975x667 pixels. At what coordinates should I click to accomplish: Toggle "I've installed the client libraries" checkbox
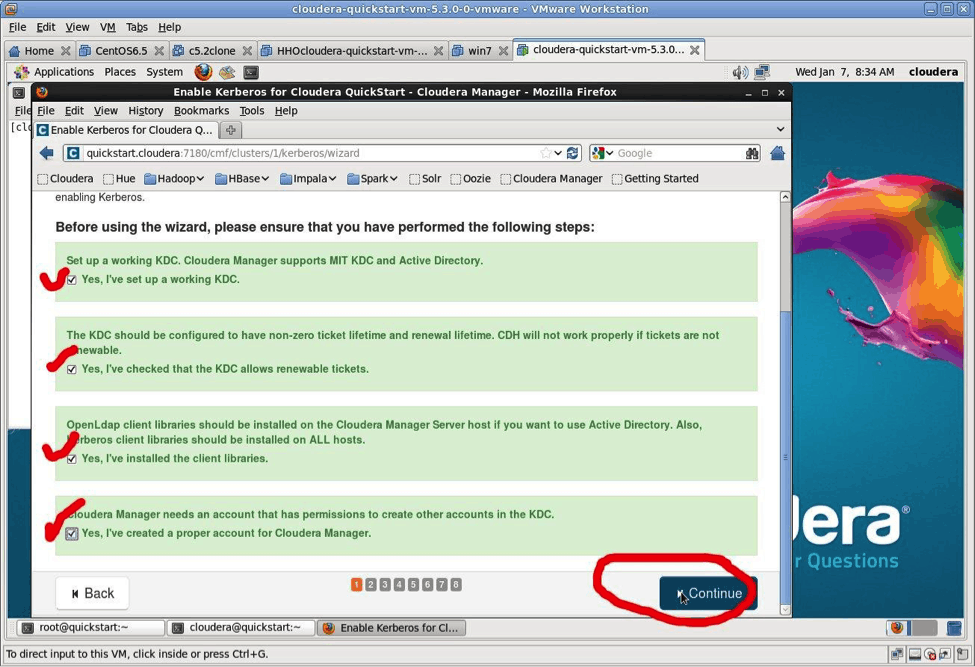71,459
